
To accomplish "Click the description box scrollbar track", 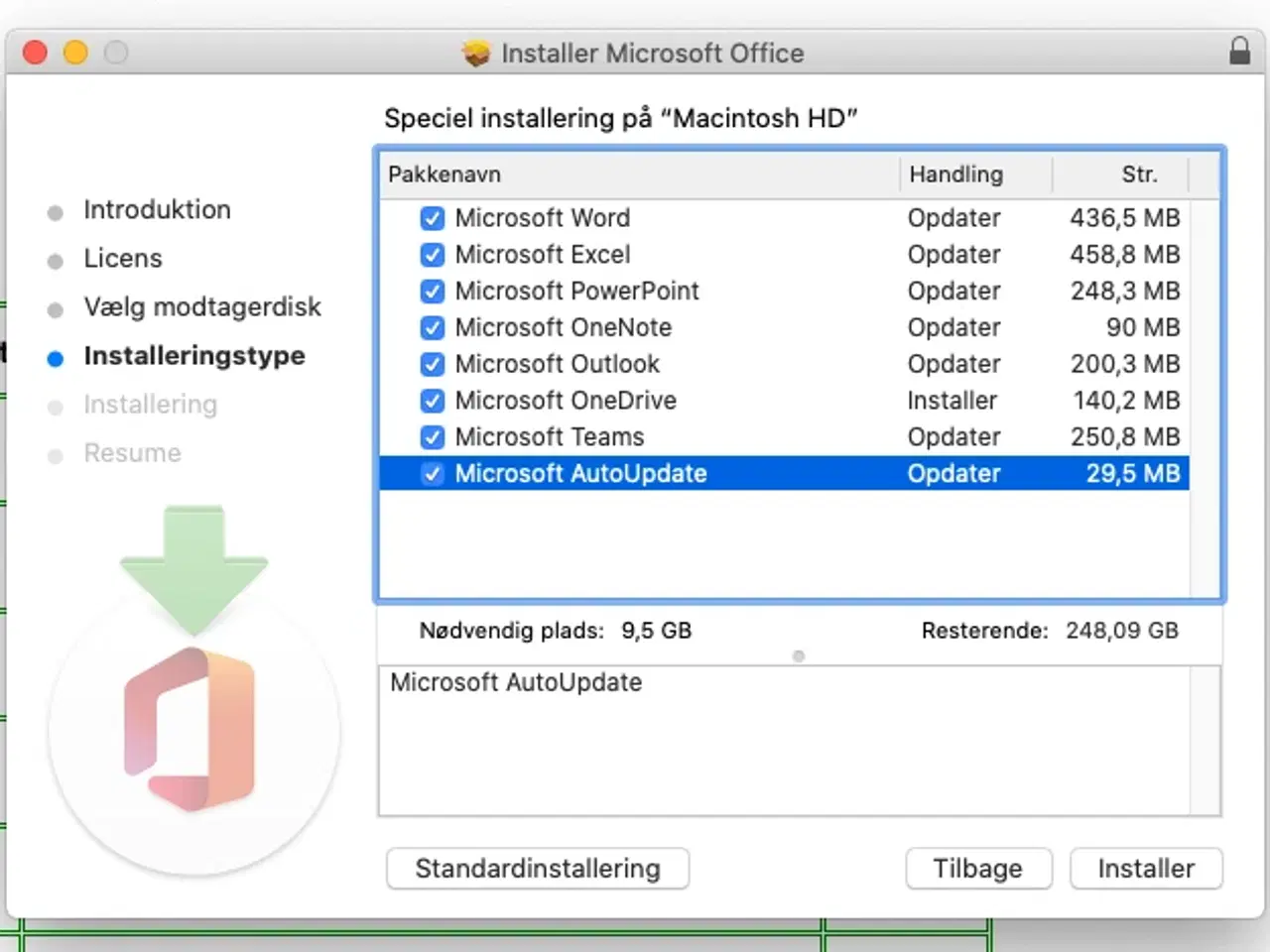I will point(1206,741).
